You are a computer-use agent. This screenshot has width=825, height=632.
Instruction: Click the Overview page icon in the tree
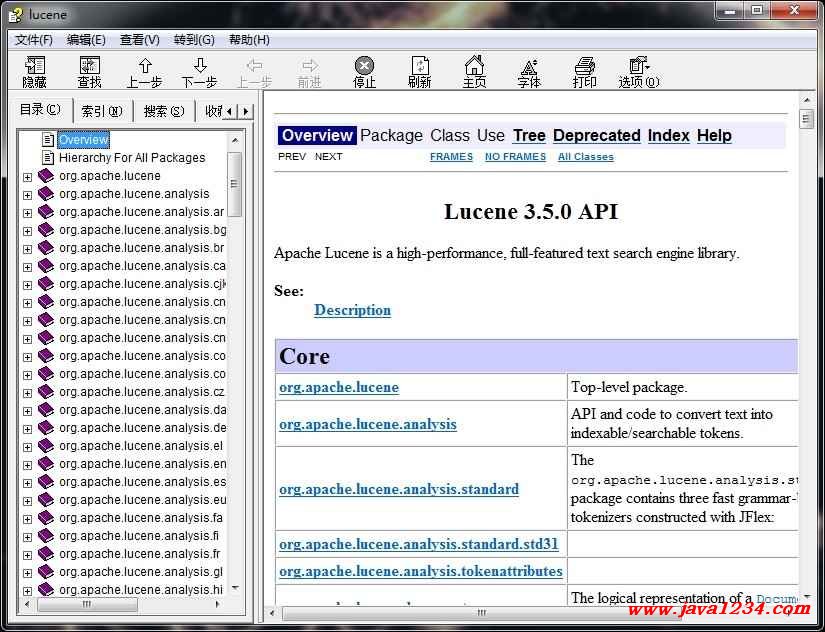pyautogui.click(x=48, y=139)
